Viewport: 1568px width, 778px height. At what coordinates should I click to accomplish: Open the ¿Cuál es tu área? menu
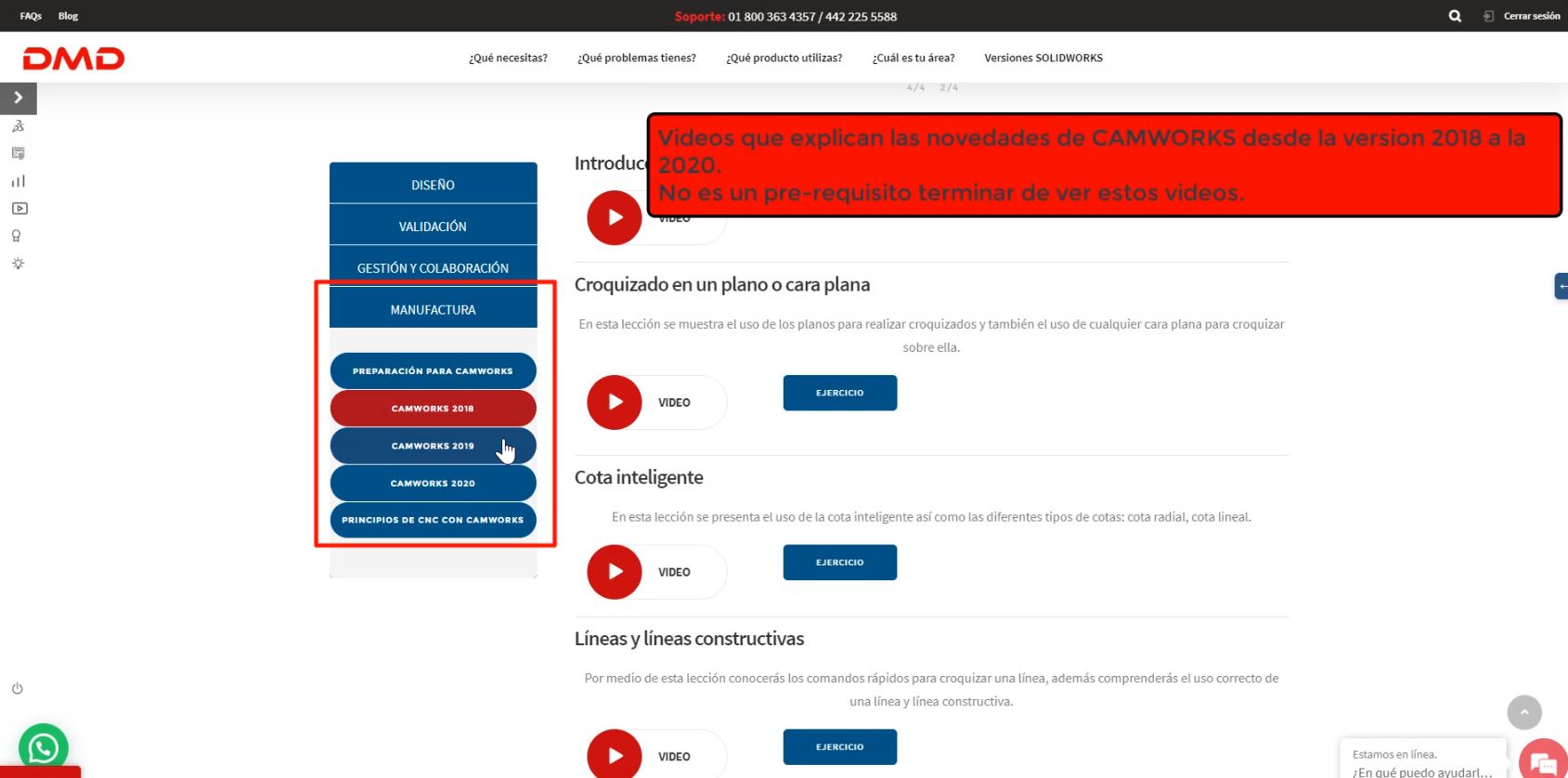point(914,58)
